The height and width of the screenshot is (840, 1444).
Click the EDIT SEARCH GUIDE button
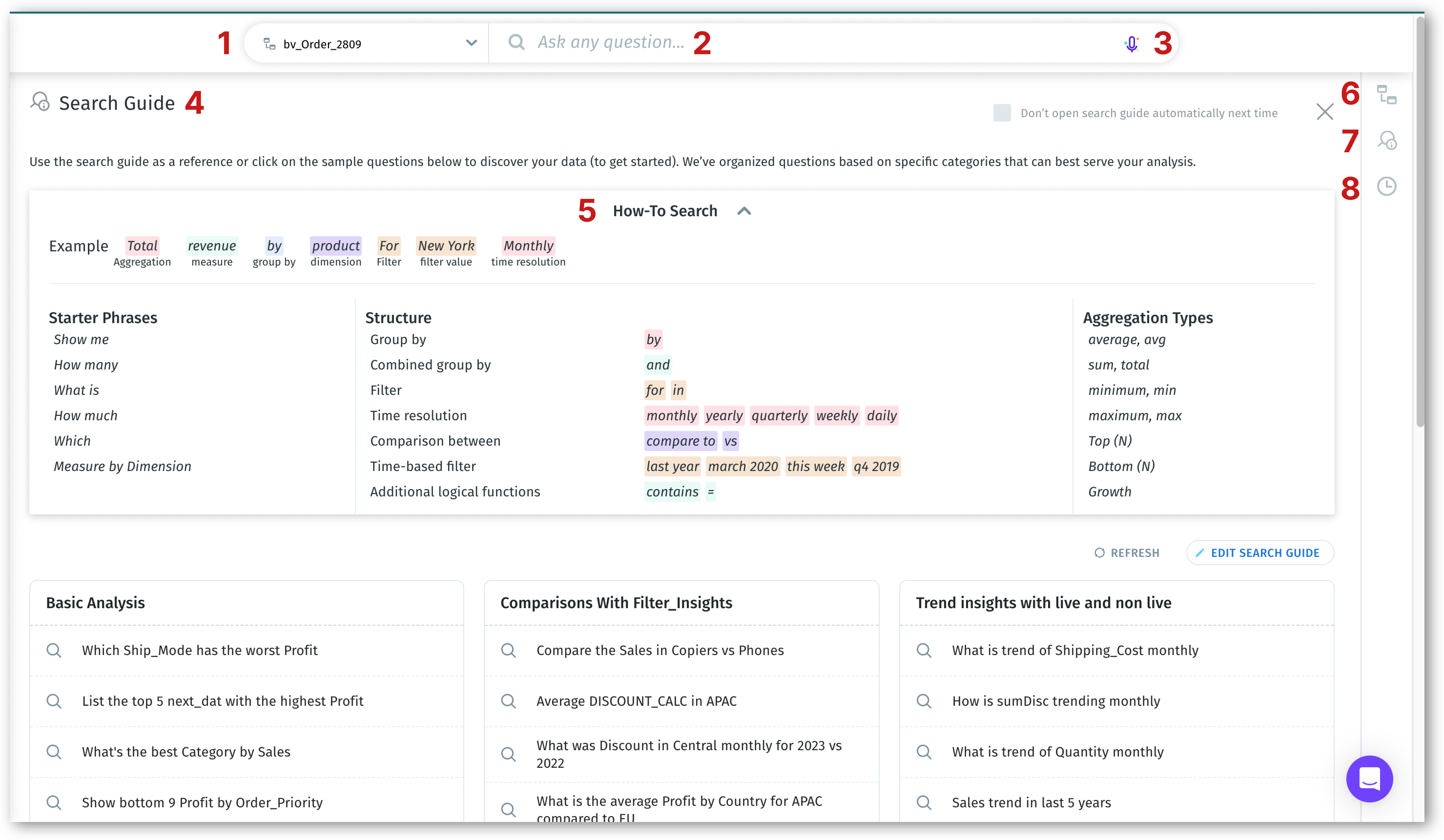point(1259,553)
